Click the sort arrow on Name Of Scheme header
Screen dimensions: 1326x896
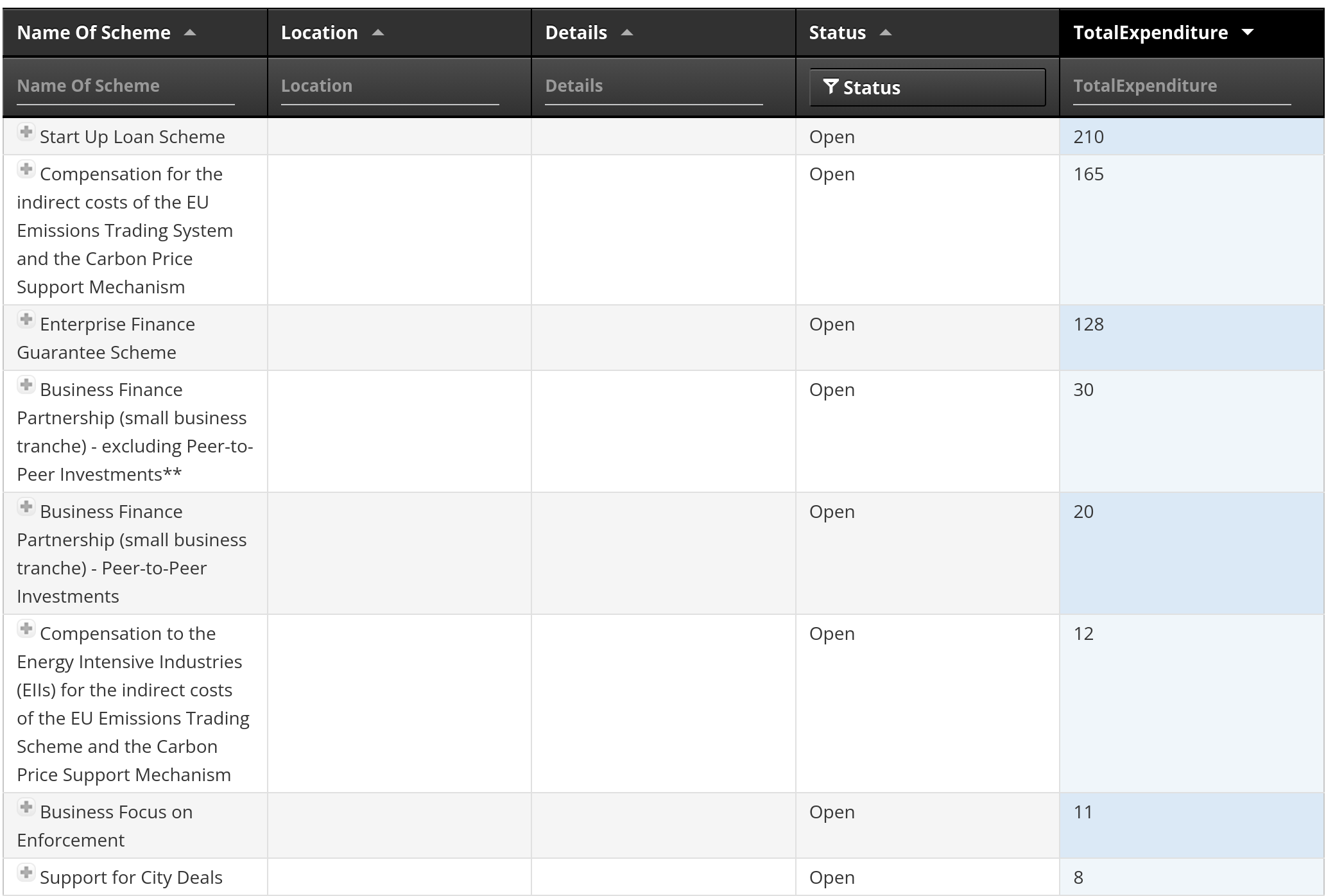191,31
